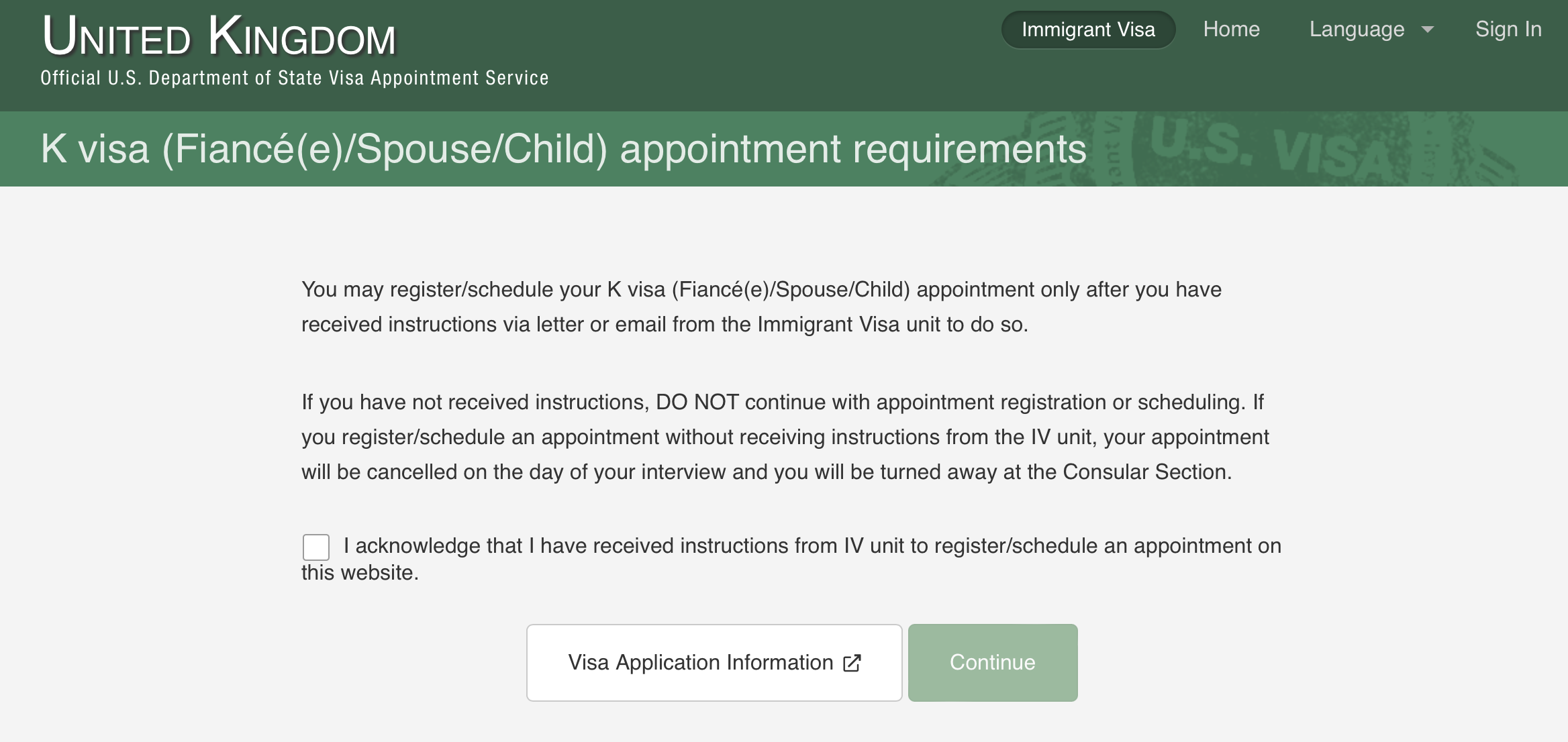1568x742 pixels.
Task: Click the word Language in navigation
Action: click(x=1357, y=30)
